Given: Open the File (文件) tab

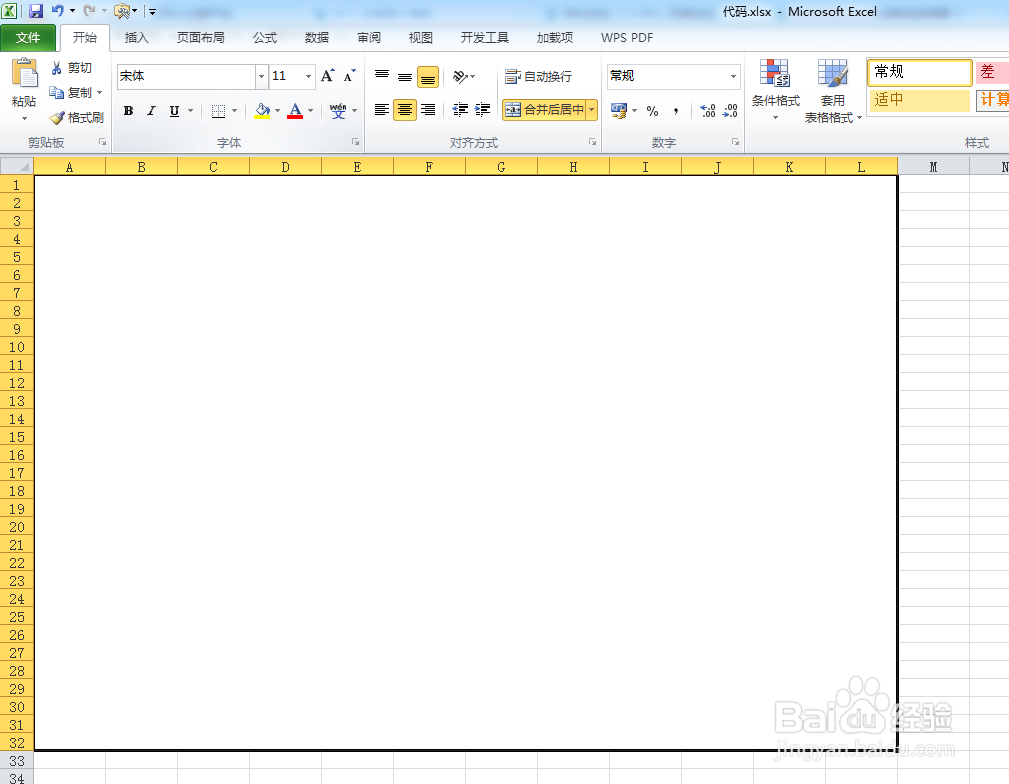Looking at the screenshot, I should [28, 38].
